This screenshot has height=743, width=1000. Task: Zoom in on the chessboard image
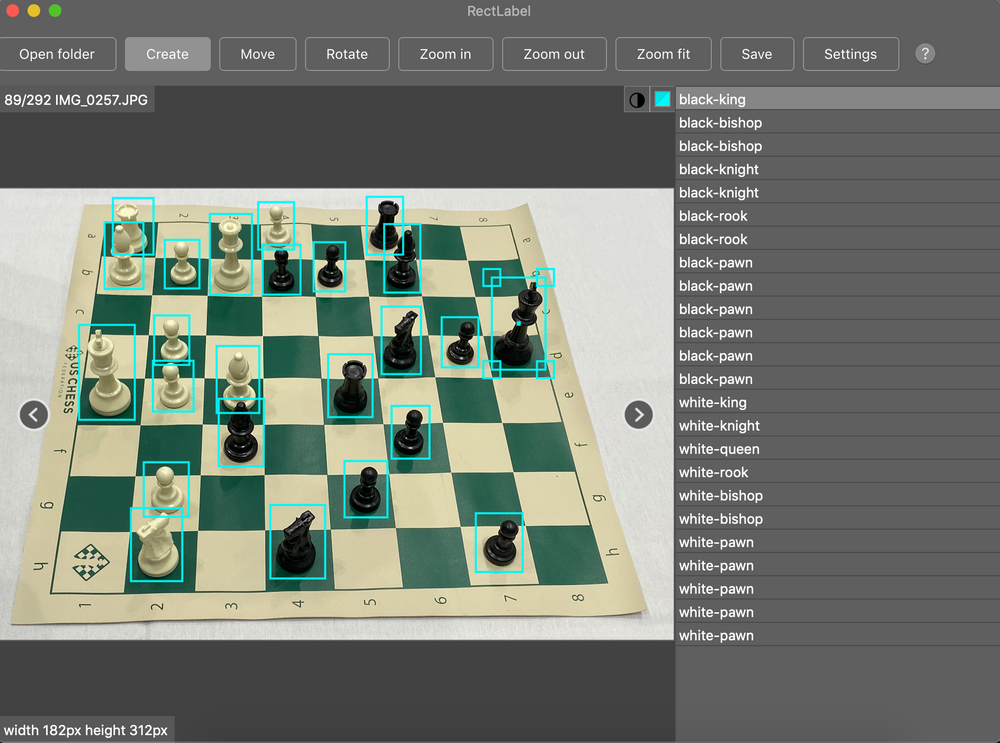(445, 53)
